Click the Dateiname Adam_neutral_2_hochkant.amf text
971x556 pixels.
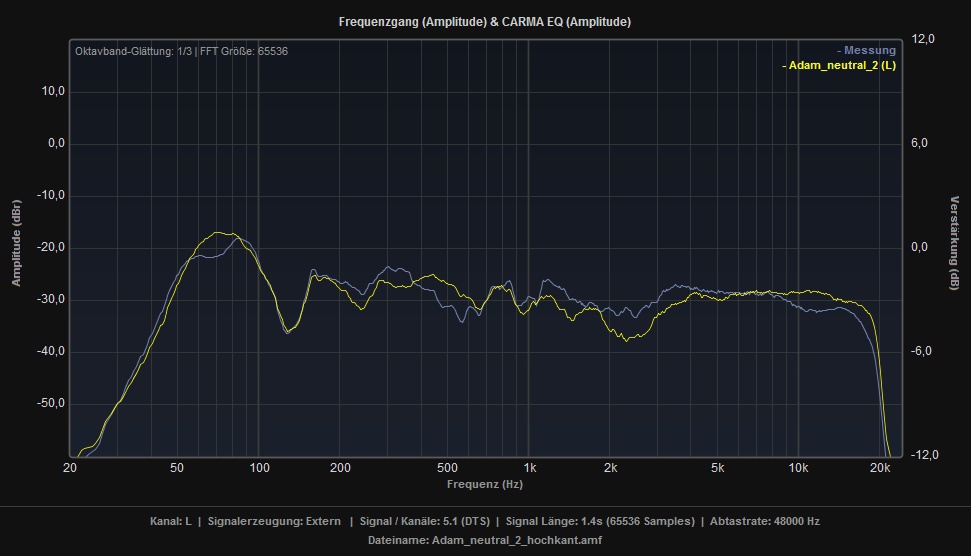(x=485, y=540)
